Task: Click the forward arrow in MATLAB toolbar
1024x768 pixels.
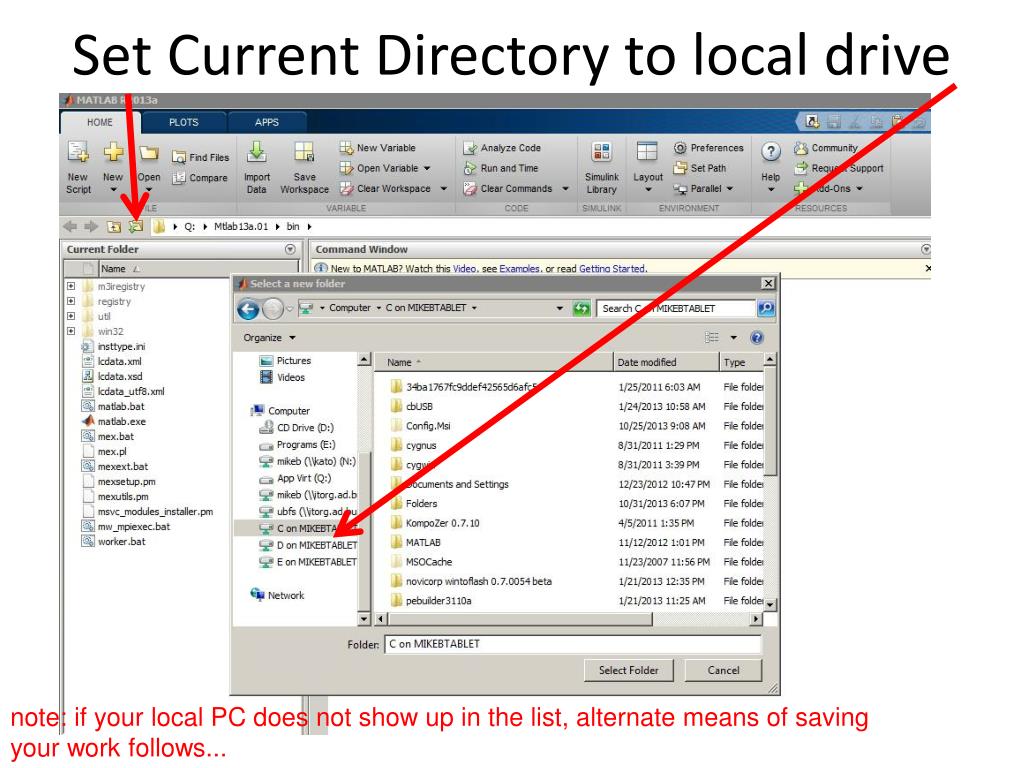Action: (91, 227)
